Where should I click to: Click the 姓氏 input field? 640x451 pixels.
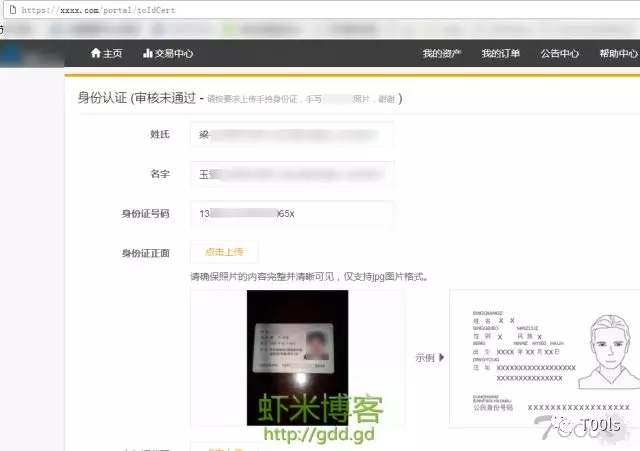(292, 134)
